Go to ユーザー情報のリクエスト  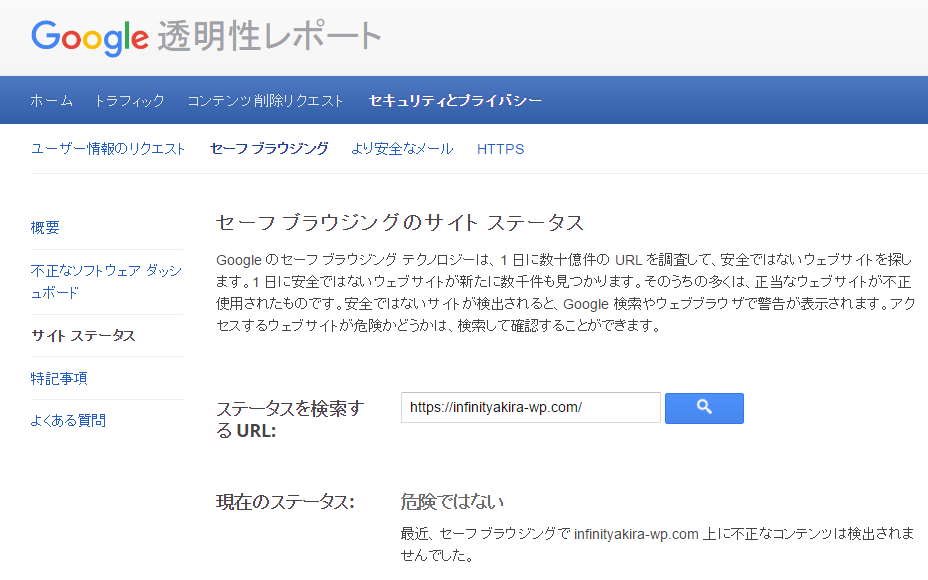tap(108, 149)
